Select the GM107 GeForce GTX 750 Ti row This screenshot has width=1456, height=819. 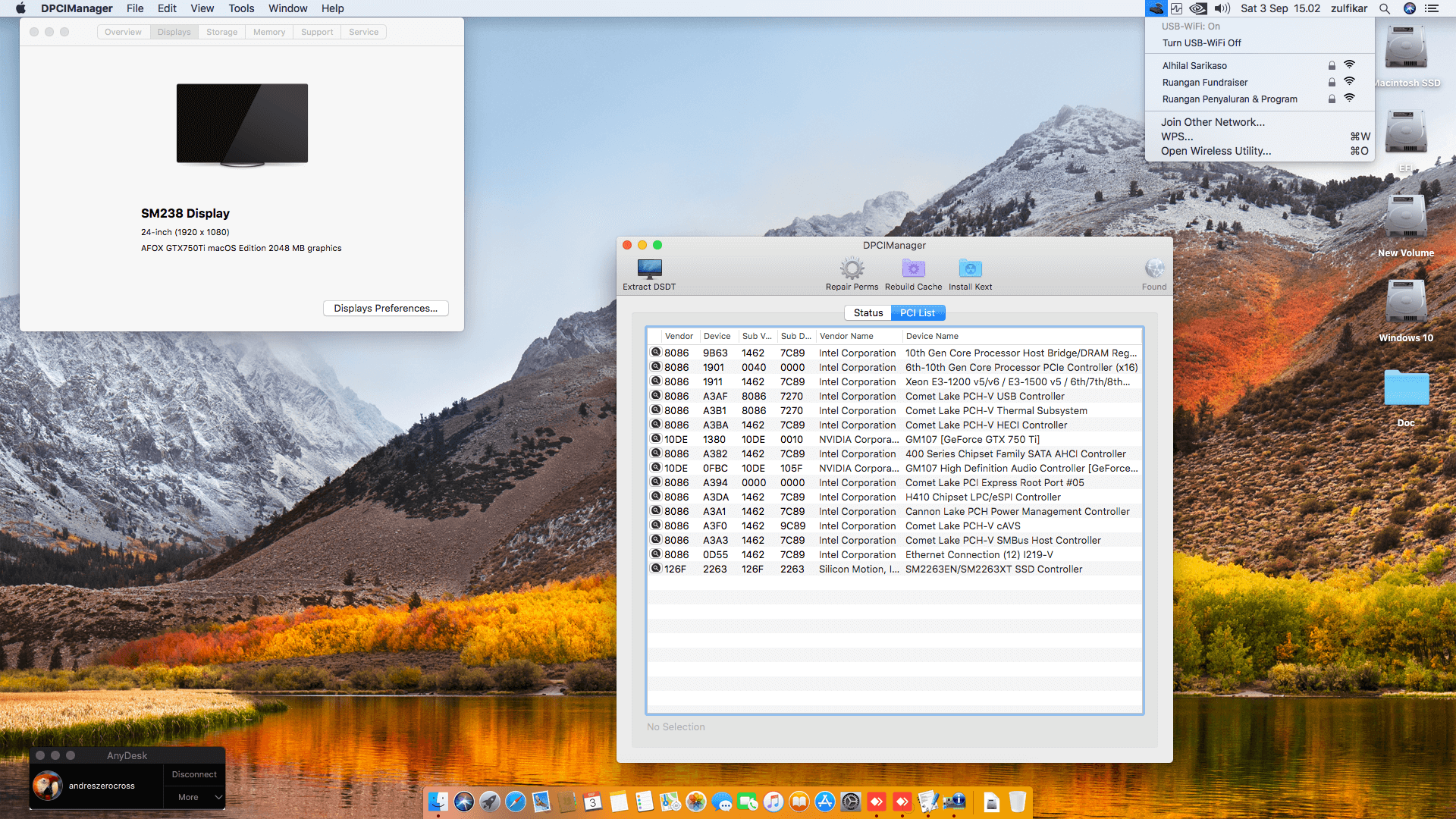pyautogui.click(x=972, y=439)
